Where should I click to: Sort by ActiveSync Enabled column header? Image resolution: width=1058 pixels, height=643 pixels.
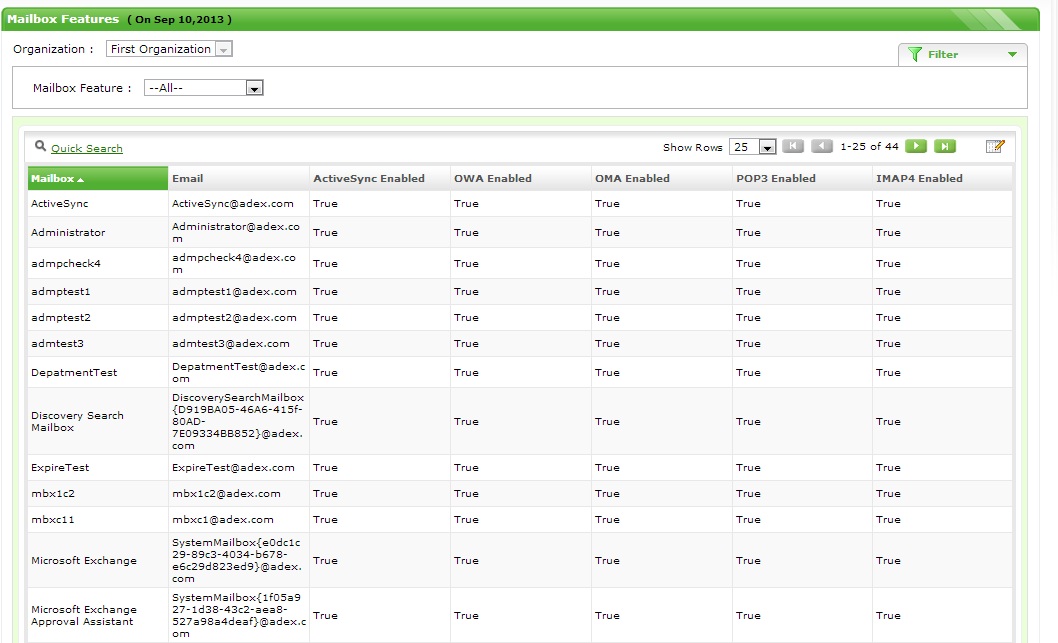coord(380,179)
